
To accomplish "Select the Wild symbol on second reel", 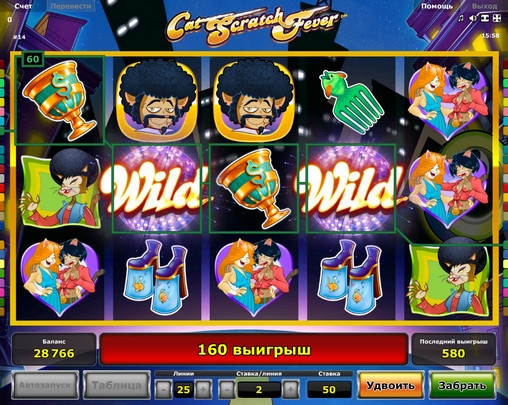I will tap(157, 189).
